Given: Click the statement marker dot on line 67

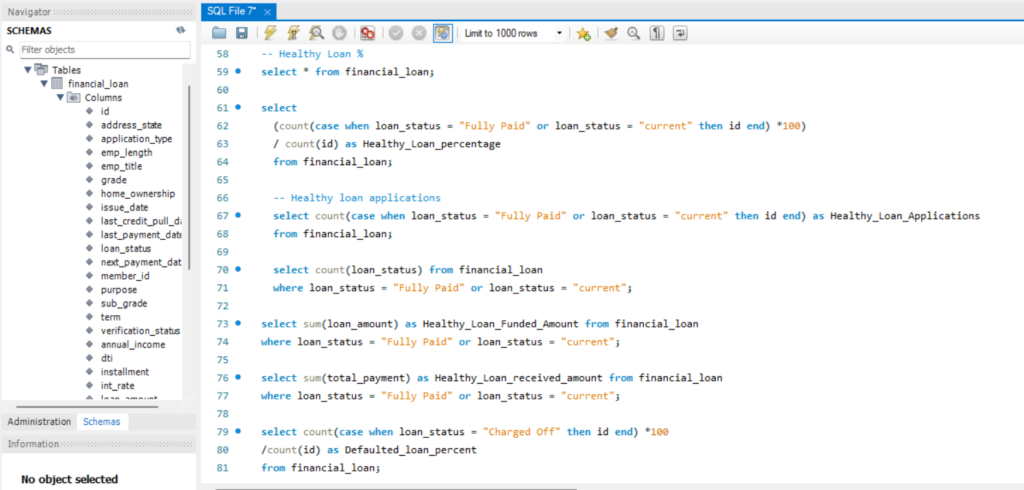Looking at the screenshot, I should coord(238,214).
